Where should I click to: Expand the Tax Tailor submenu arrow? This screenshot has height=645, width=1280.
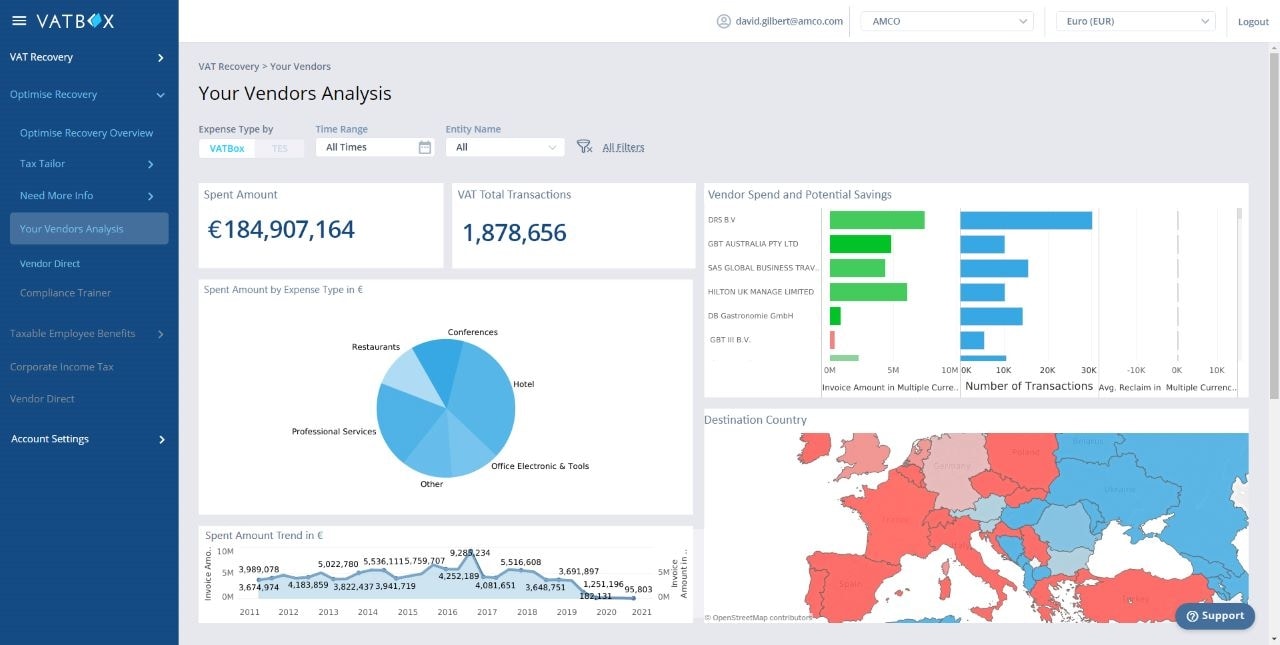click(151, 164)
